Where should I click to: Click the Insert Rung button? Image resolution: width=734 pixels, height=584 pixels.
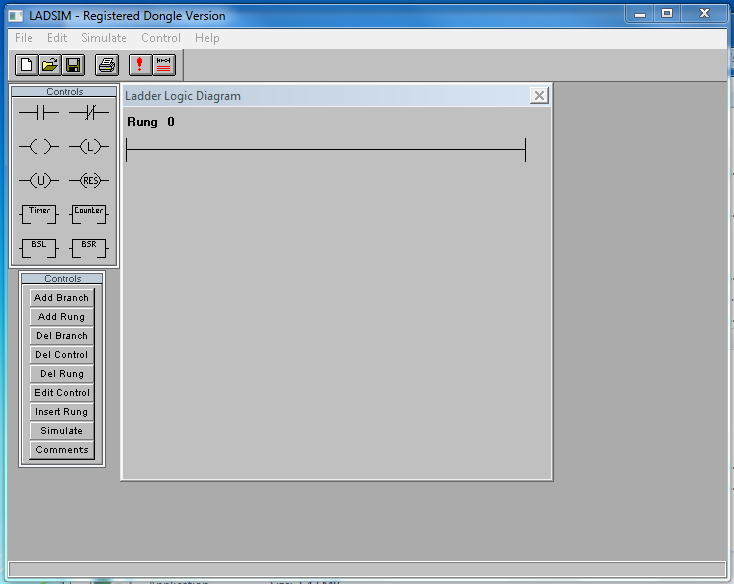(62, 412)
